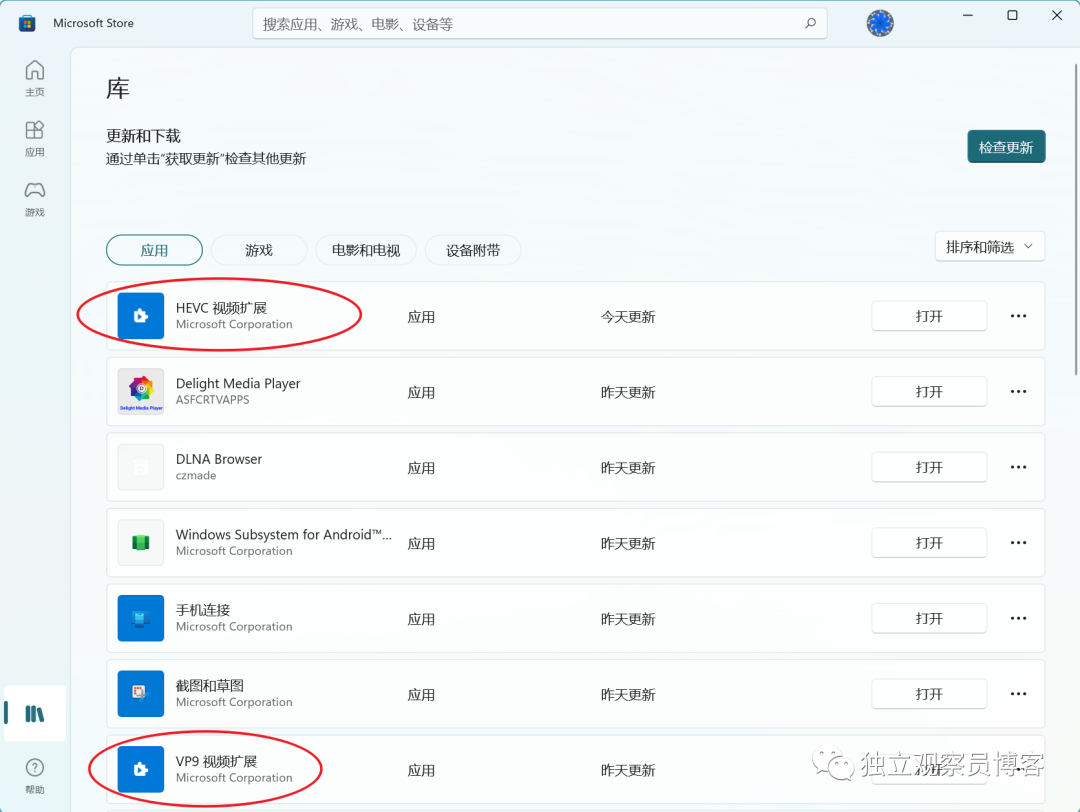The width and height of the screenshot is (1080, 812).
Task: Select the 电影和电视 filter tab
Action: click(366, 250)
